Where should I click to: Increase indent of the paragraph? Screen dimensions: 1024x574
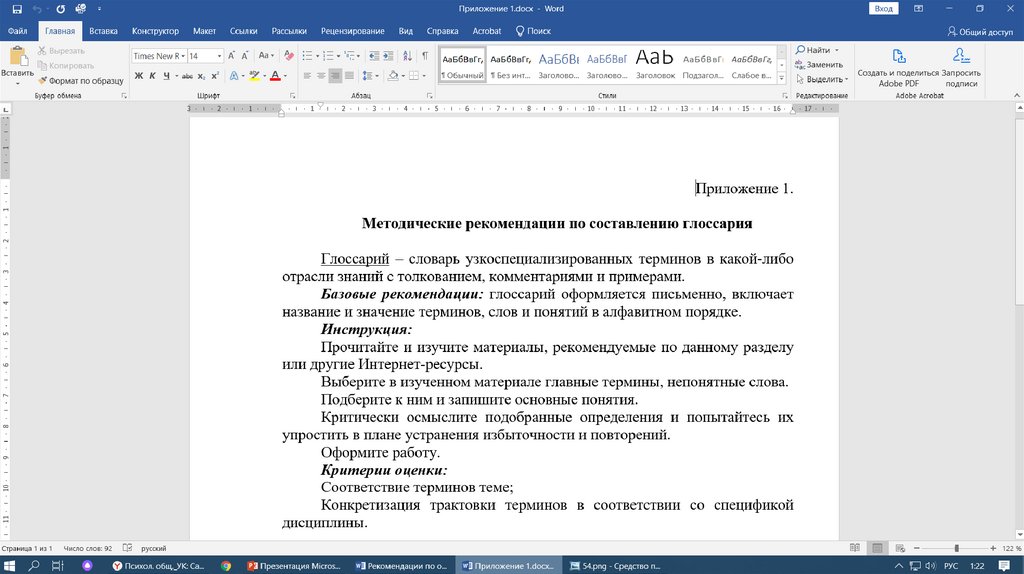[x=388, y=56]
